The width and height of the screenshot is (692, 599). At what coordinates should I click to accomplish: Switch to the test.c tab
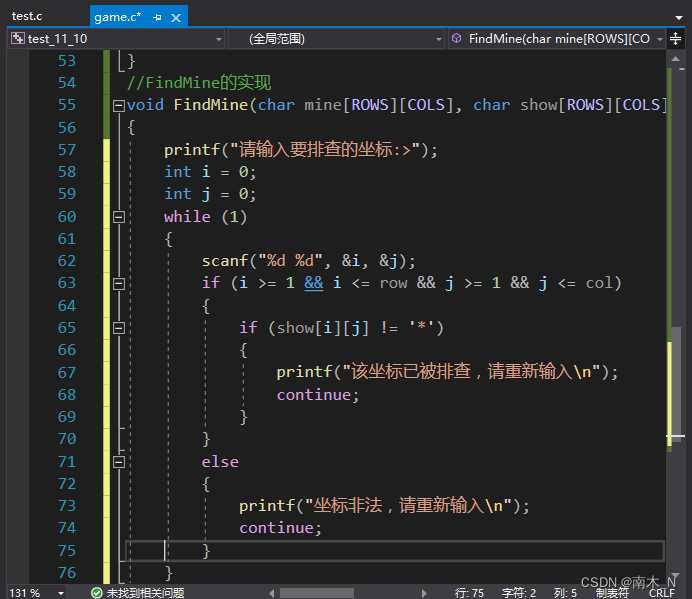point(27,16)
